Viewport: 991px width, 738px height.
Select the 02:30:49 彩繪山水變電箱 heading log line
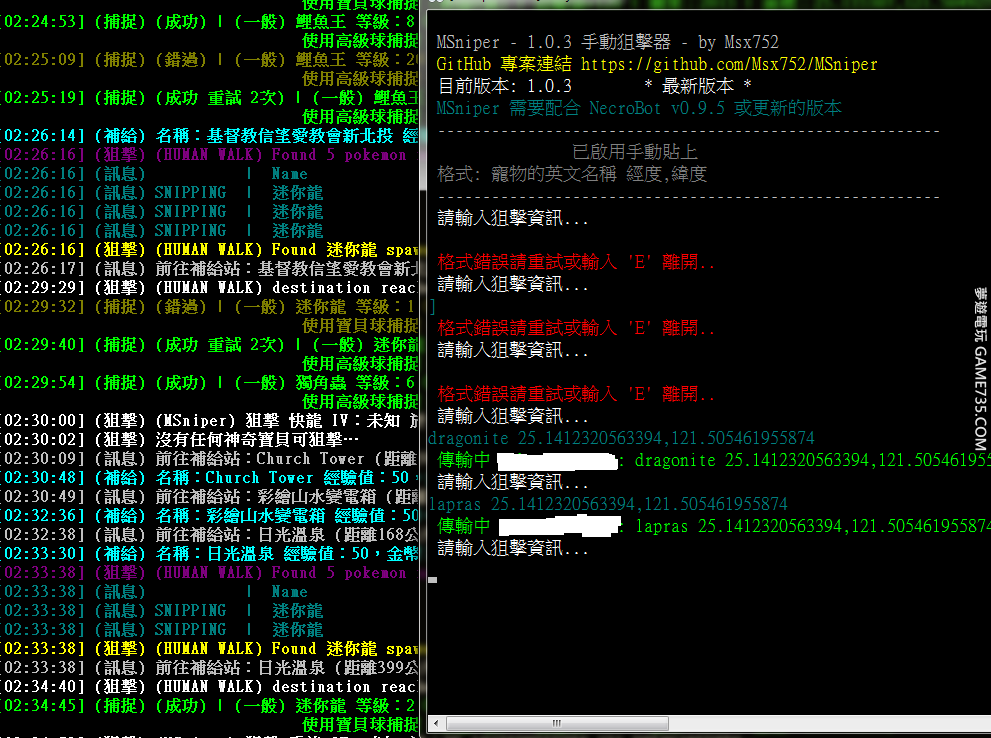coord(209,497)
